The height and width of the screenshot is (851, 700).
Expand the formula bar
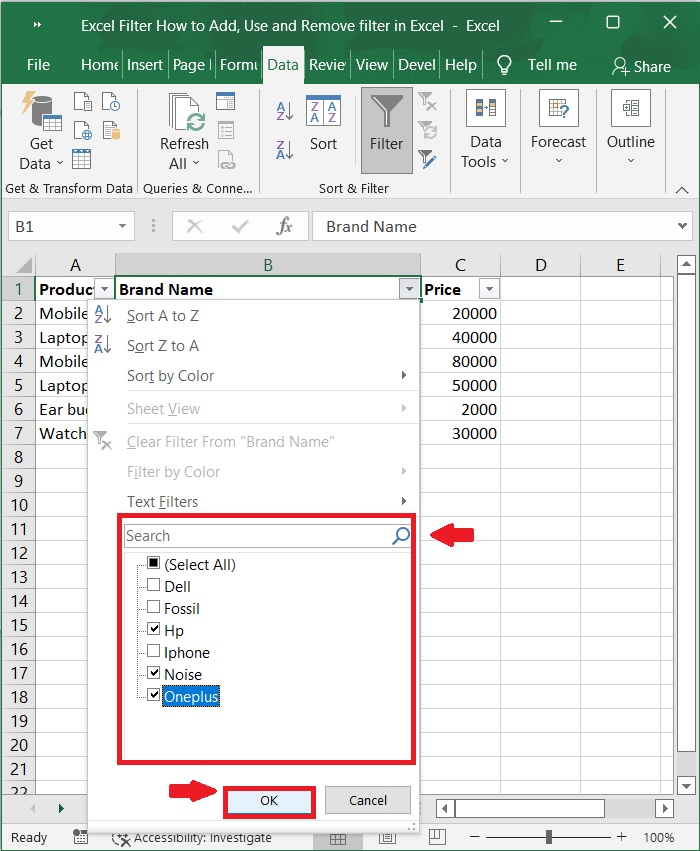[x=682, y=226]
